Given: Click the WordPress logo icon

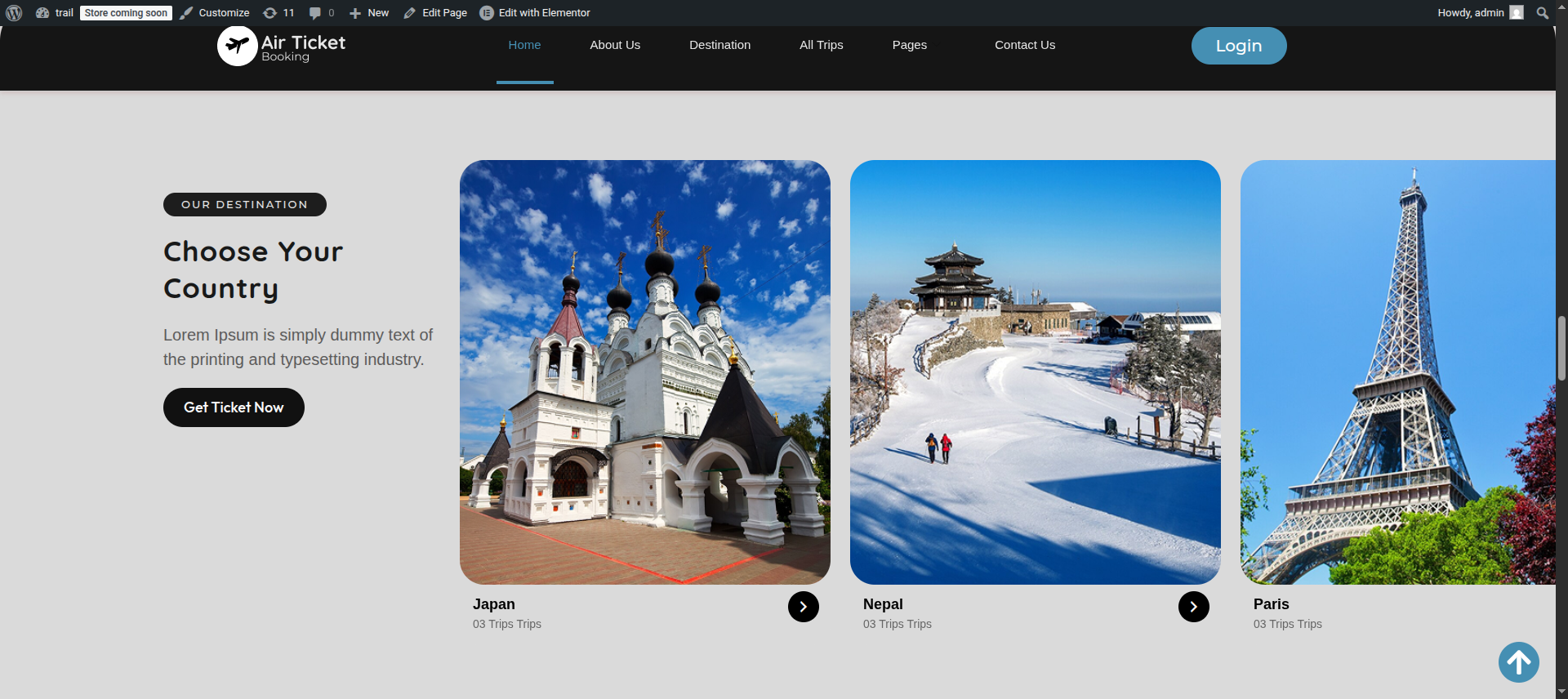Looking at the screenshot, I should click(14, 13).
